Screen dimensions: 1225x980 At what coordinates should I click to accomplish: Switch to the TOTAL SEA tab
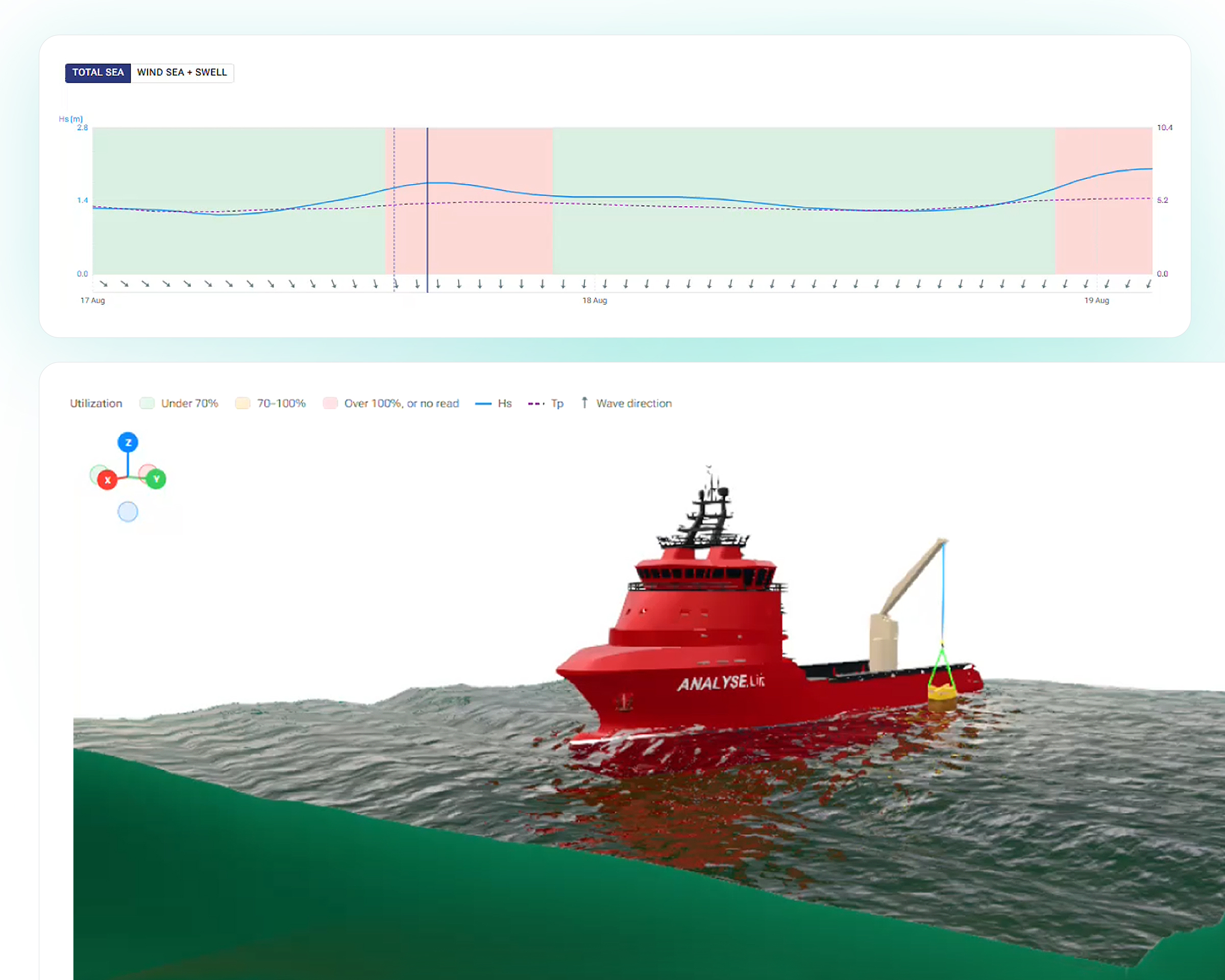[x=97, y=72]
